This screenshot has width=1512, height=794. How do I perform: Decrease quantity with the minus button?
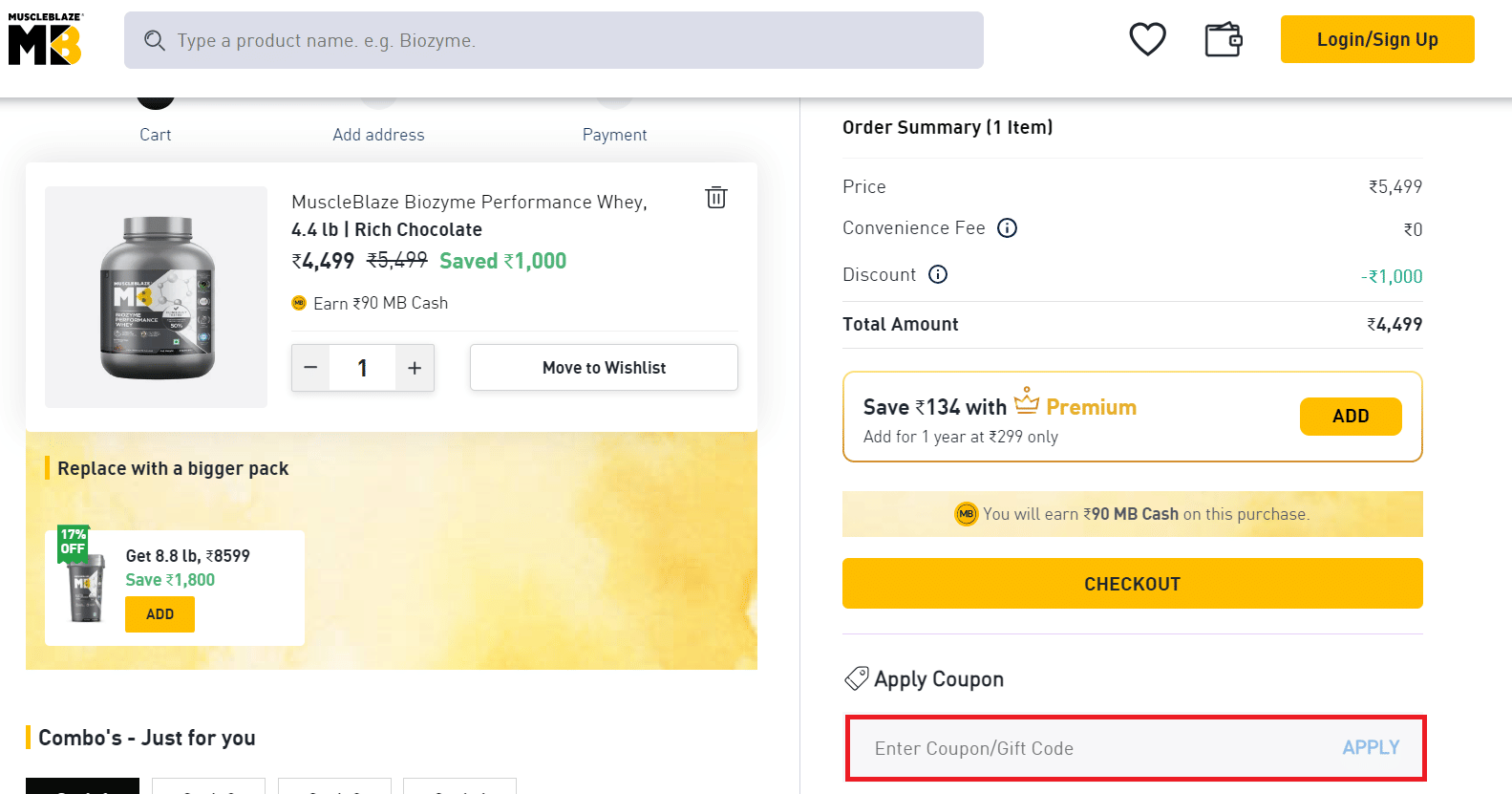pos(310,368)
